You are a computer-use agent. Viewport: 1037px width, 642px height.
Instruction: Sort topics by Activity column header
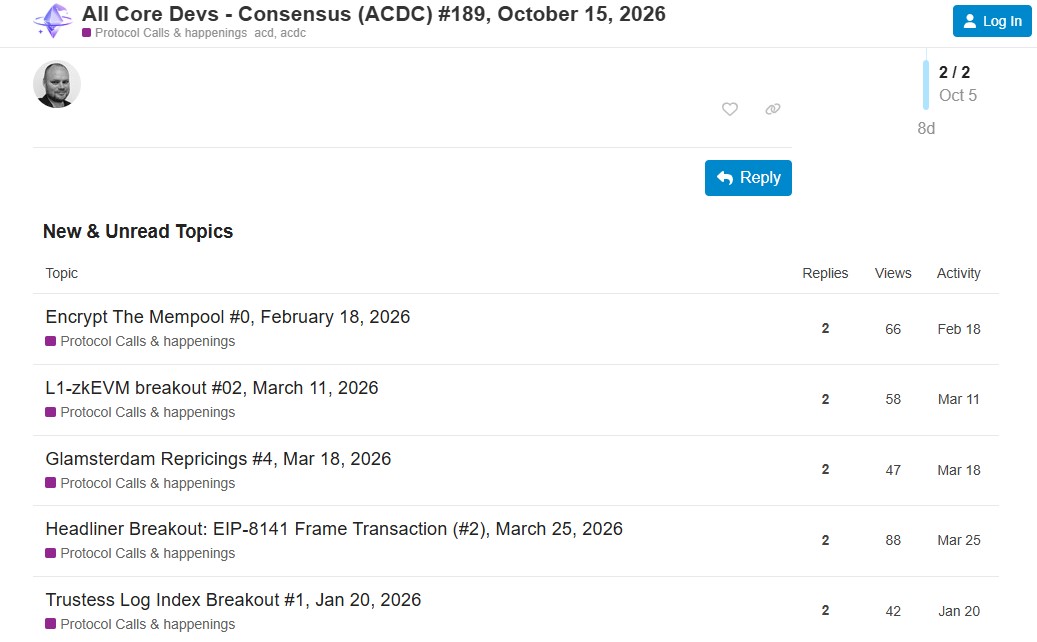coord(958,273)
